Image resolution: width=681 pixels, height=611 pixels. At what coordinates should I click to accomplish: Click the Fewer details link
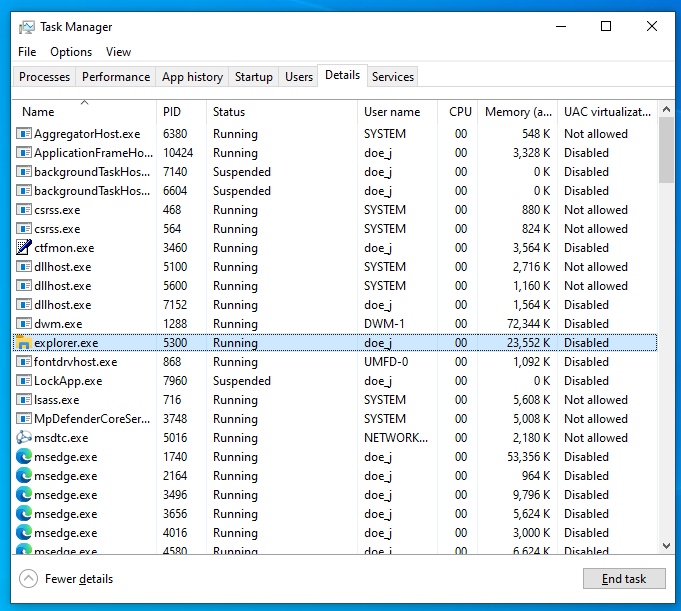(79, 579)
